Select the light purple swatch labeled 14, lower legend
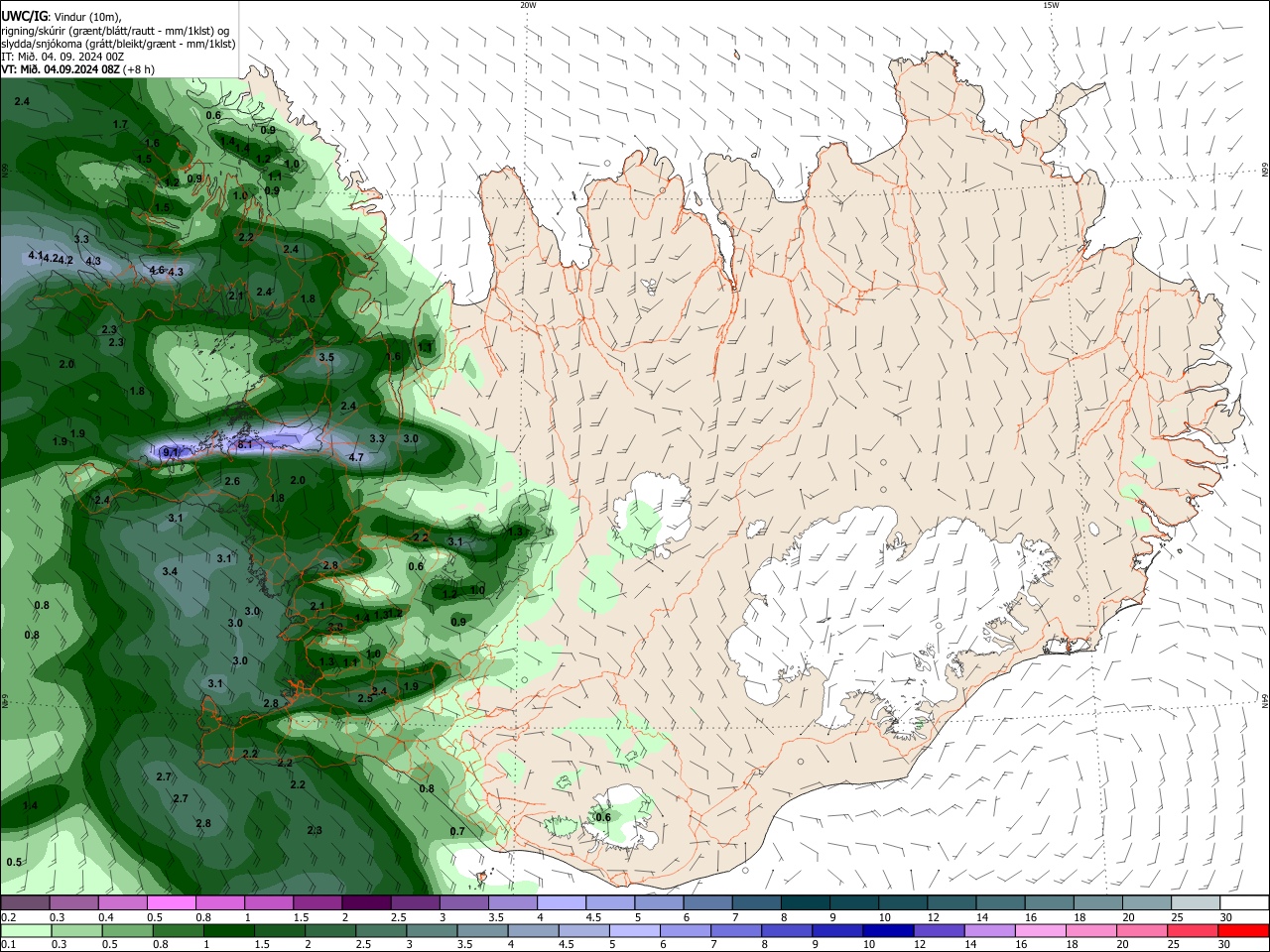The image size is (1270, 952). [989, 930]
